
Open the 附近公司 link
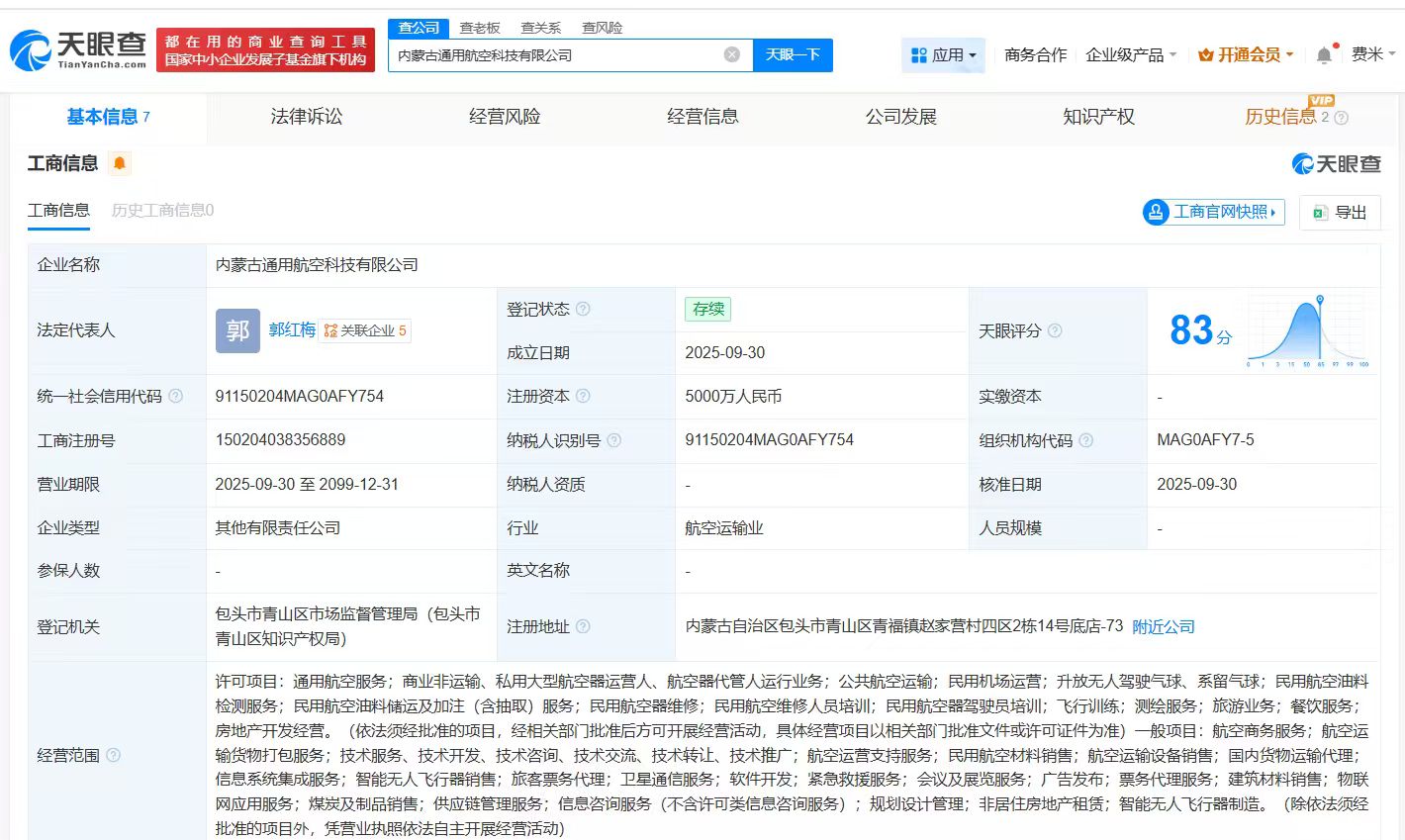coord(1163,626)
